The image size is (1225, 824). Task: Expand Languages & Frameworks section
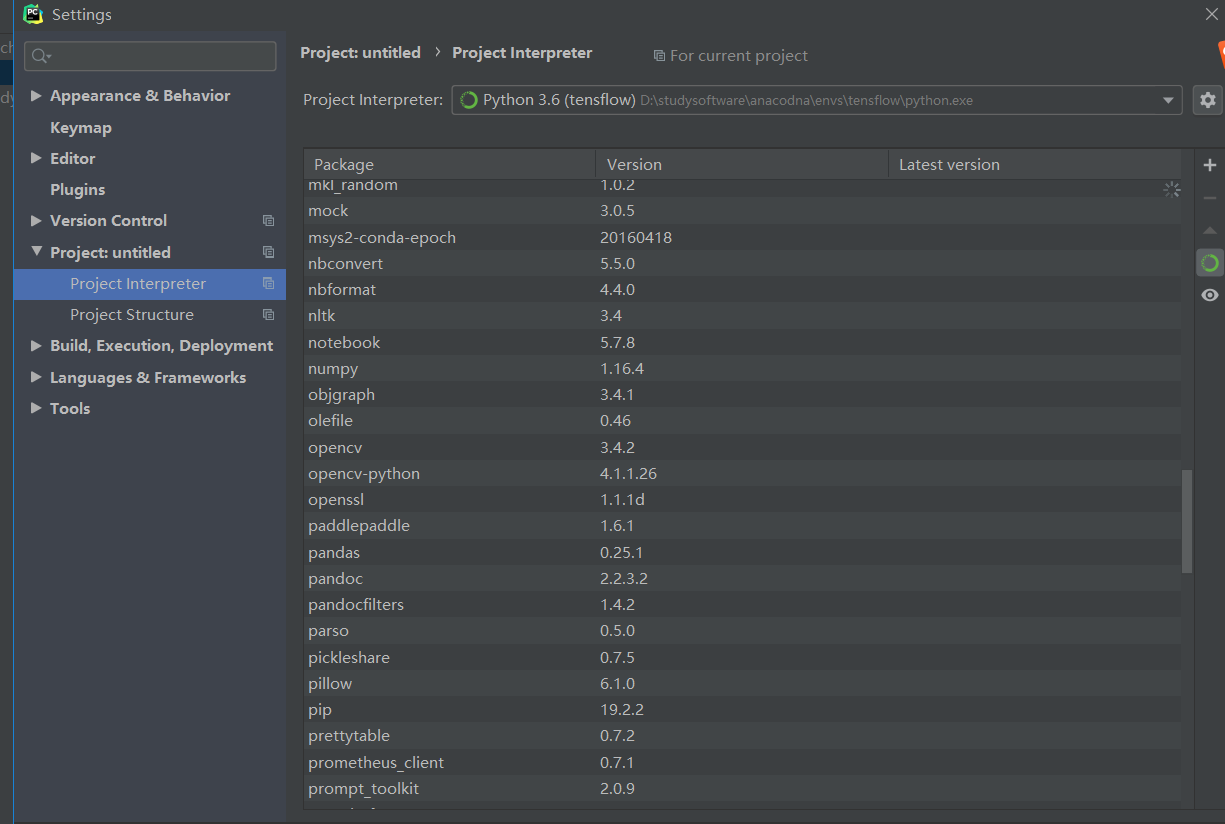click(x=37, y=377)
